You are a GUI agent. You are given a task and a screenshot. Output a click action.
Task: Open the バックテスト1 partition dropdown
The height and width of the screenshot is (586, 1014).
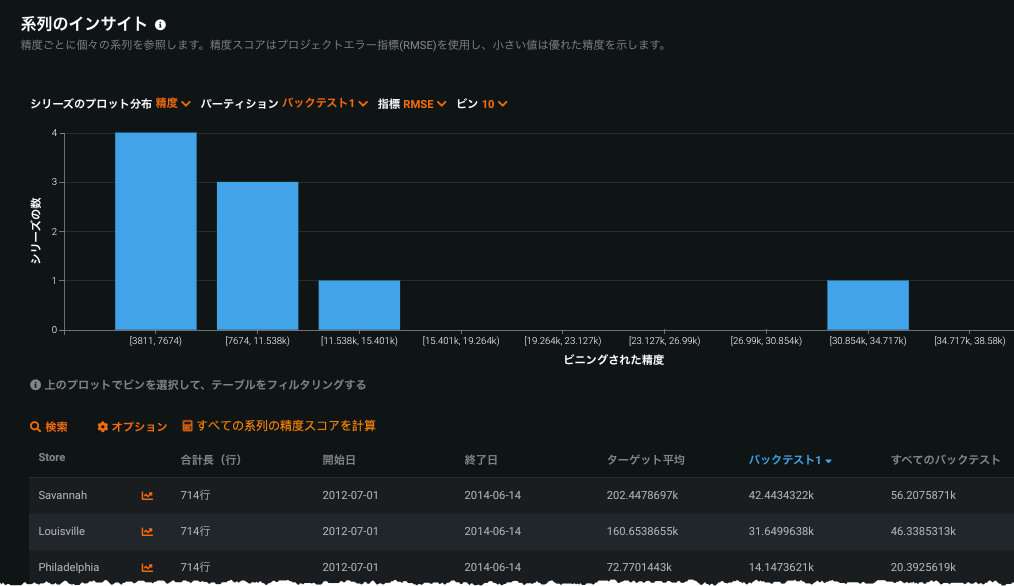(325, 104)
